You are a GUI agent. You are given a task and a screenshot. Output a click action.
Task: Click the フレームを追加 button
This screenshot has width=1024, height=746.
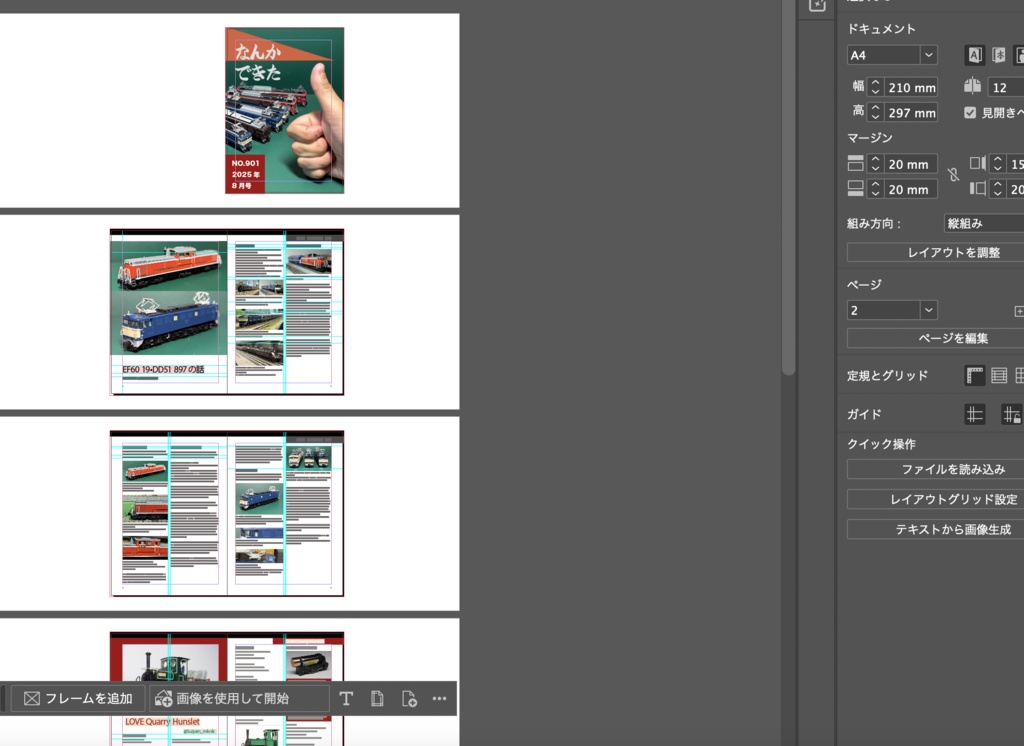click(x=78, y=698)
